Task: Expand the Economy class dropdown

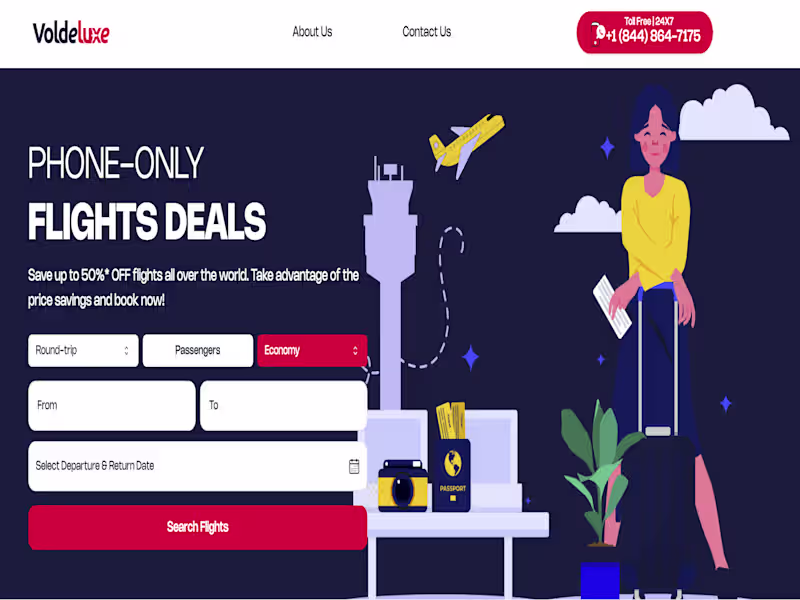Action: [312, 351]
